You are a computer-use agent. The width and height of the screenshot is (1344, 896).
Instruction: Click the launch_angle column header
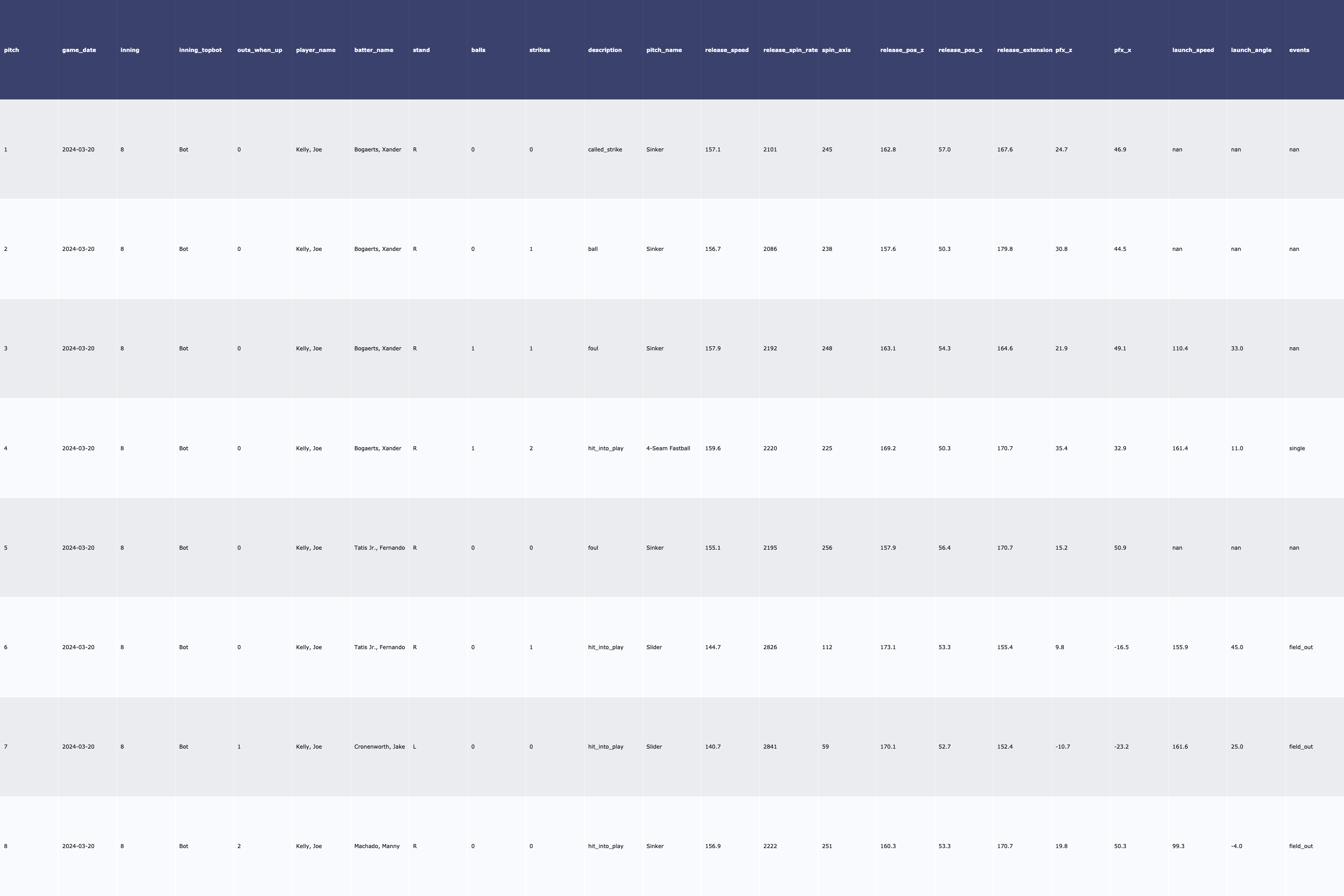(x=1250, y=50)
